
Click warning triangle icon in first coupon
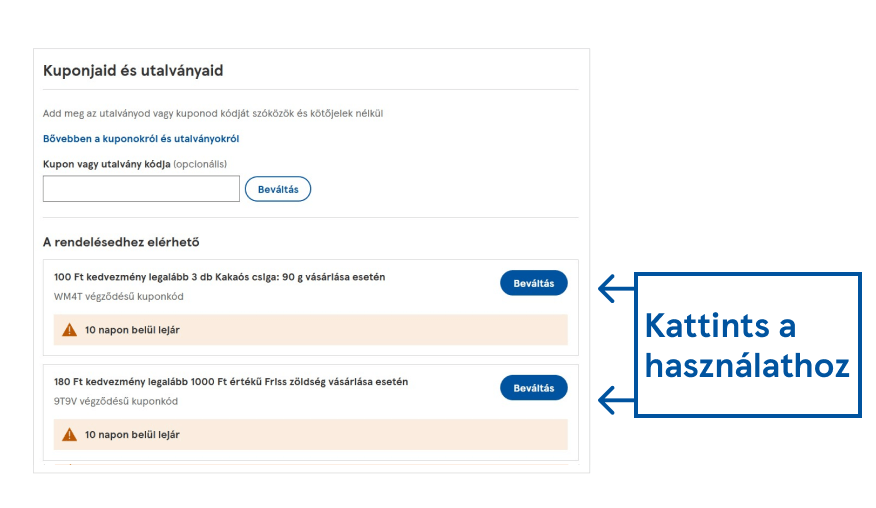click(69, 330)
